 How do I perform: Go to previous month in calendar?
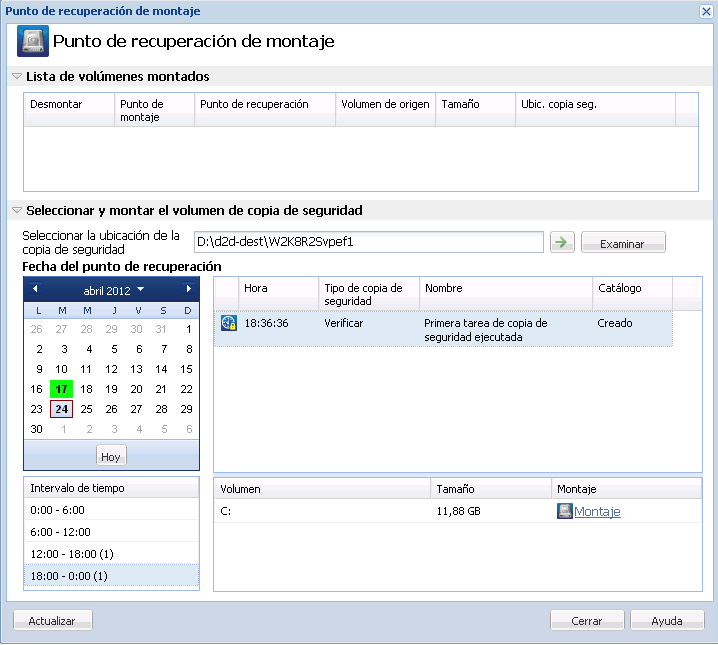(36, 289)
